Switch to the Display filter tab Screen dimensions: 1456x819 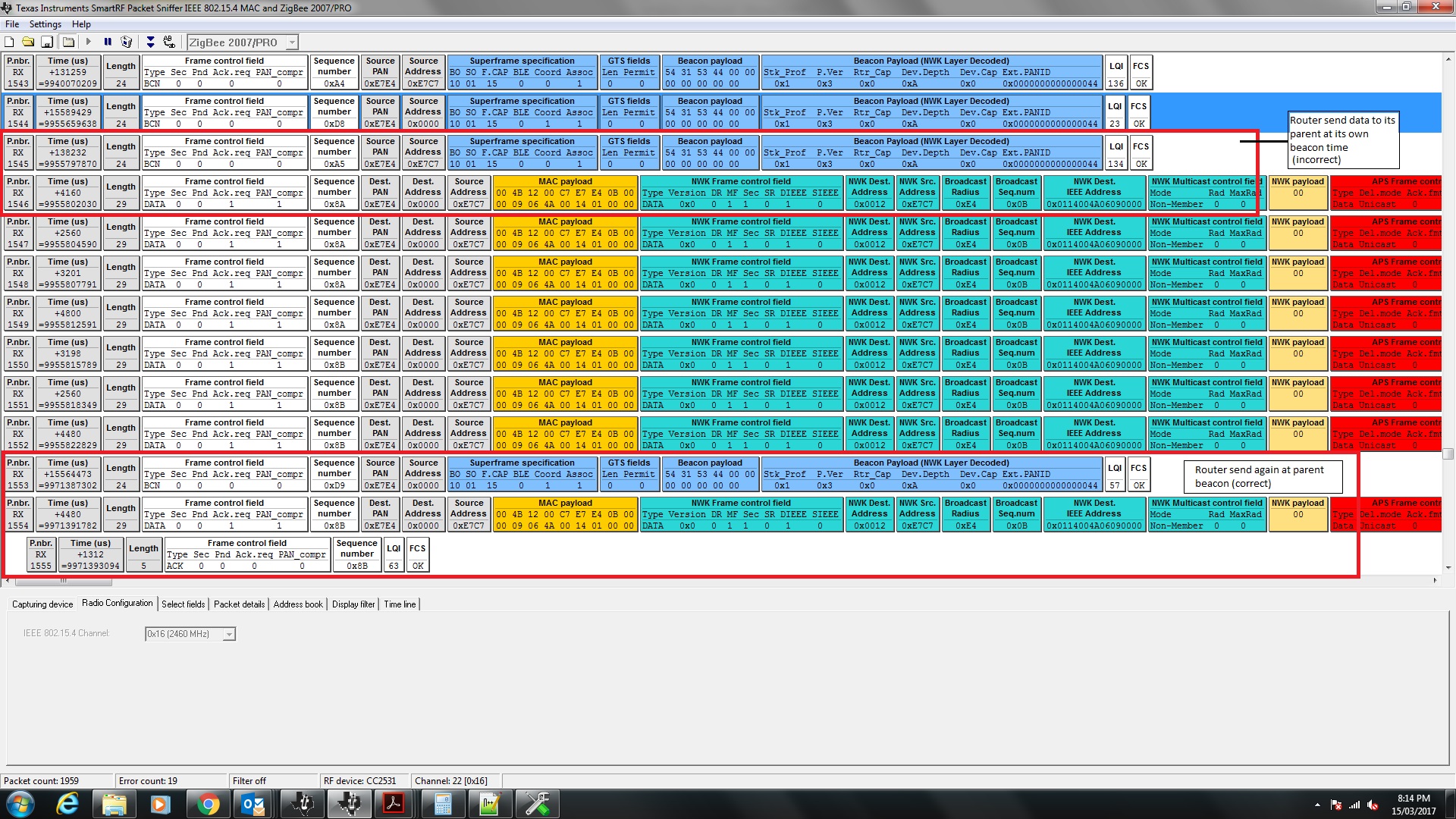coord(353,604)
